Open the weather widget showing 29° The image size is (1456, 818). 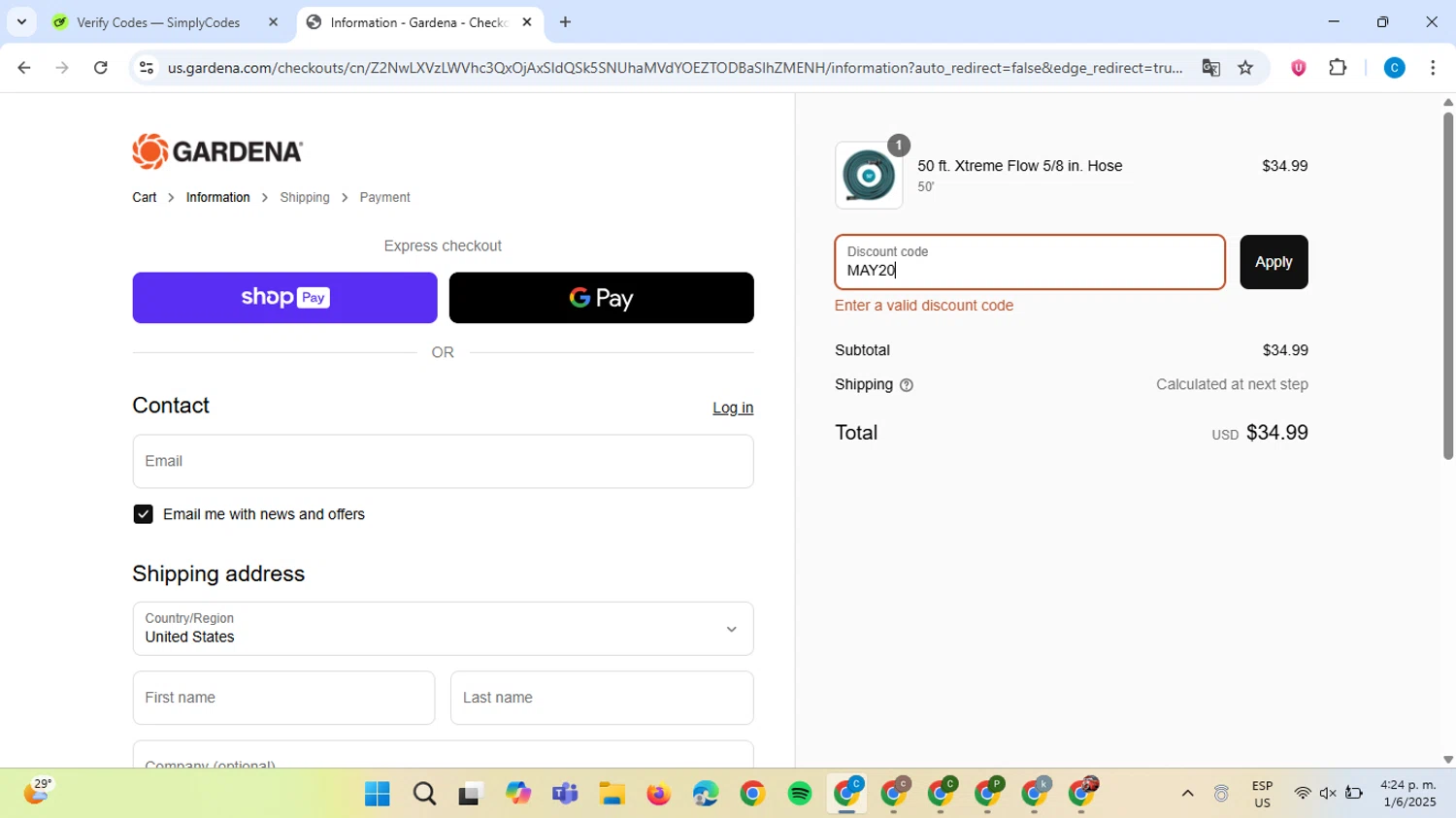coord(37,792)
